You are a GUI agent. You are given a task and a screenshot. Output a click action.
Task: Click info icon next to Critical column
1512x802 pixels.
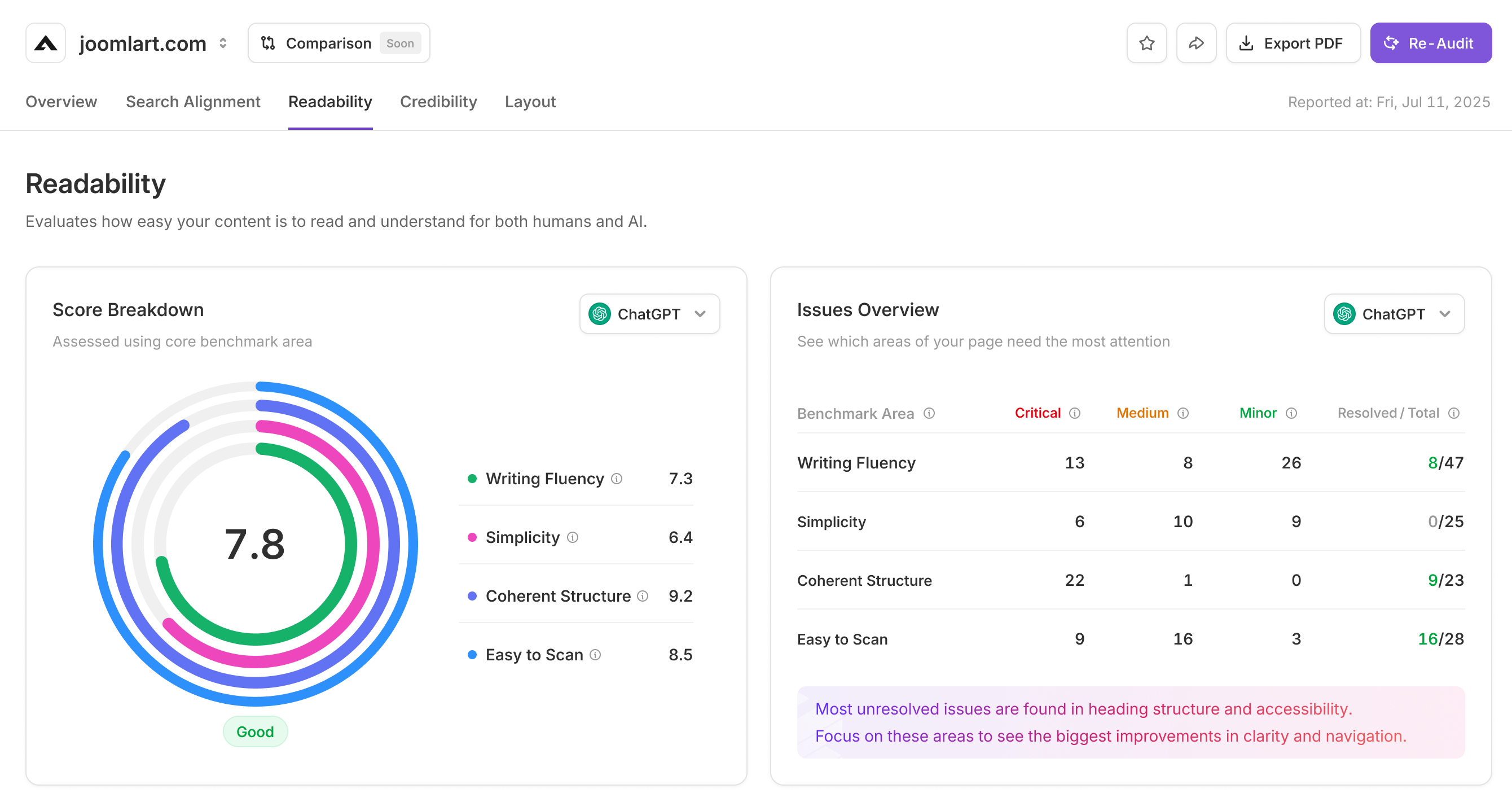click(1075, 413)
